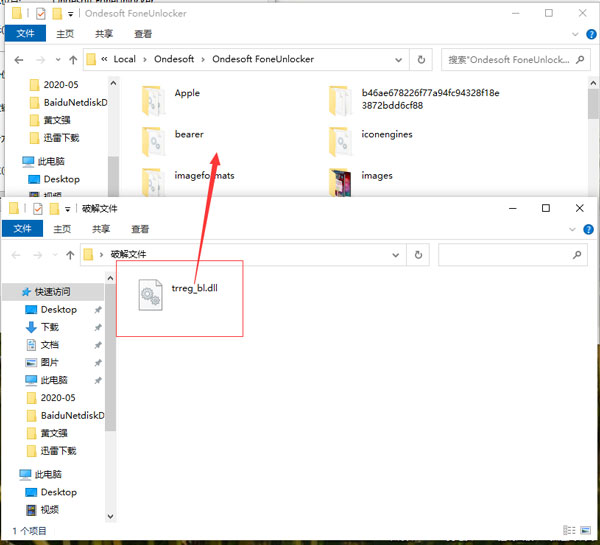Open the images folder
Image resolution: width=600 pixels, height=545 pixels.
360,182
